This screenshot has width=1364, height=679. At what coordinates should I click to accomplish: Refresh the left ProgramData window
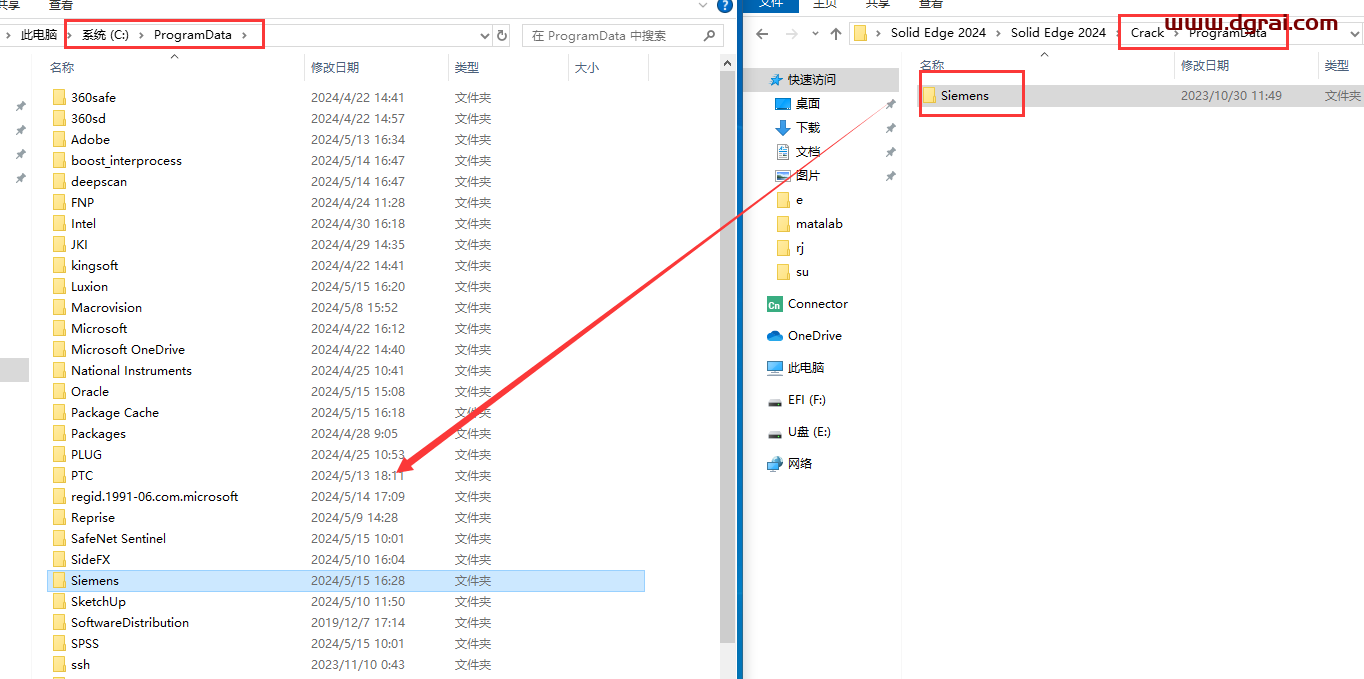click(502, 35)
